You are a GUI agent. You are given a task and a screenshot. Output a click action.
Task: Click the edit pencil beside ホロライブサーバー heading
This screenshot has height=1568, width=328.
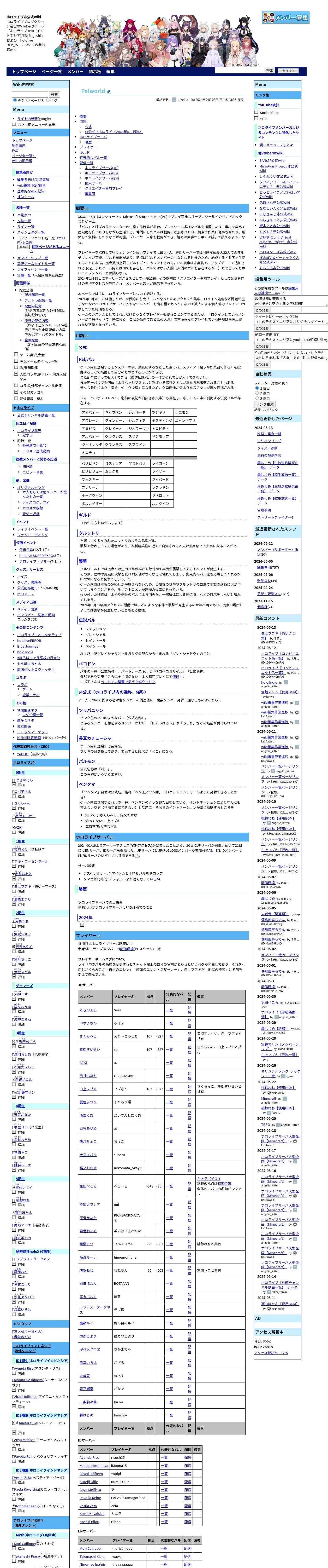coord(111,837)
